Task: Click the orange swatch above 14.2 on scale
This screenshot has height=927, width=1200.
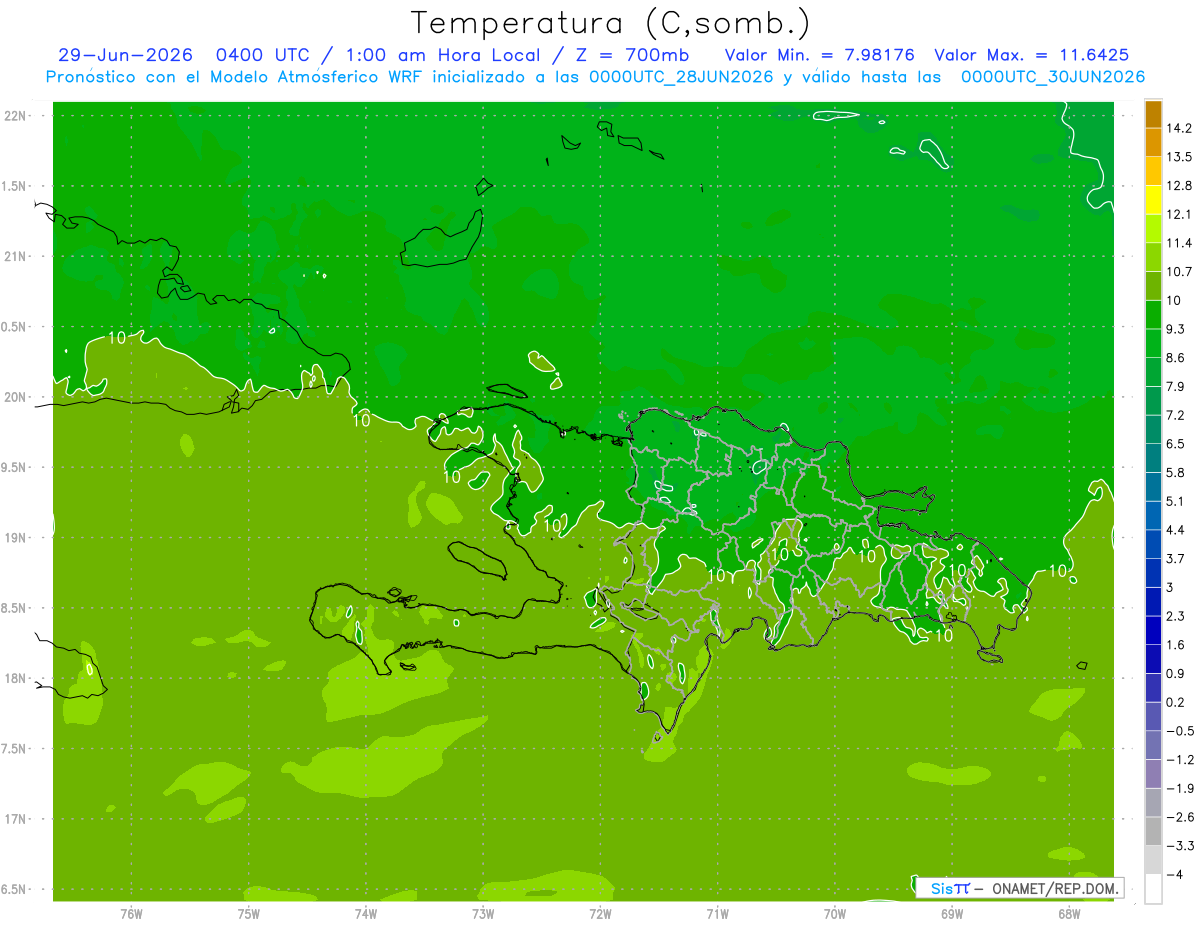Action: pyautogui.click(x=1153, y=114)
